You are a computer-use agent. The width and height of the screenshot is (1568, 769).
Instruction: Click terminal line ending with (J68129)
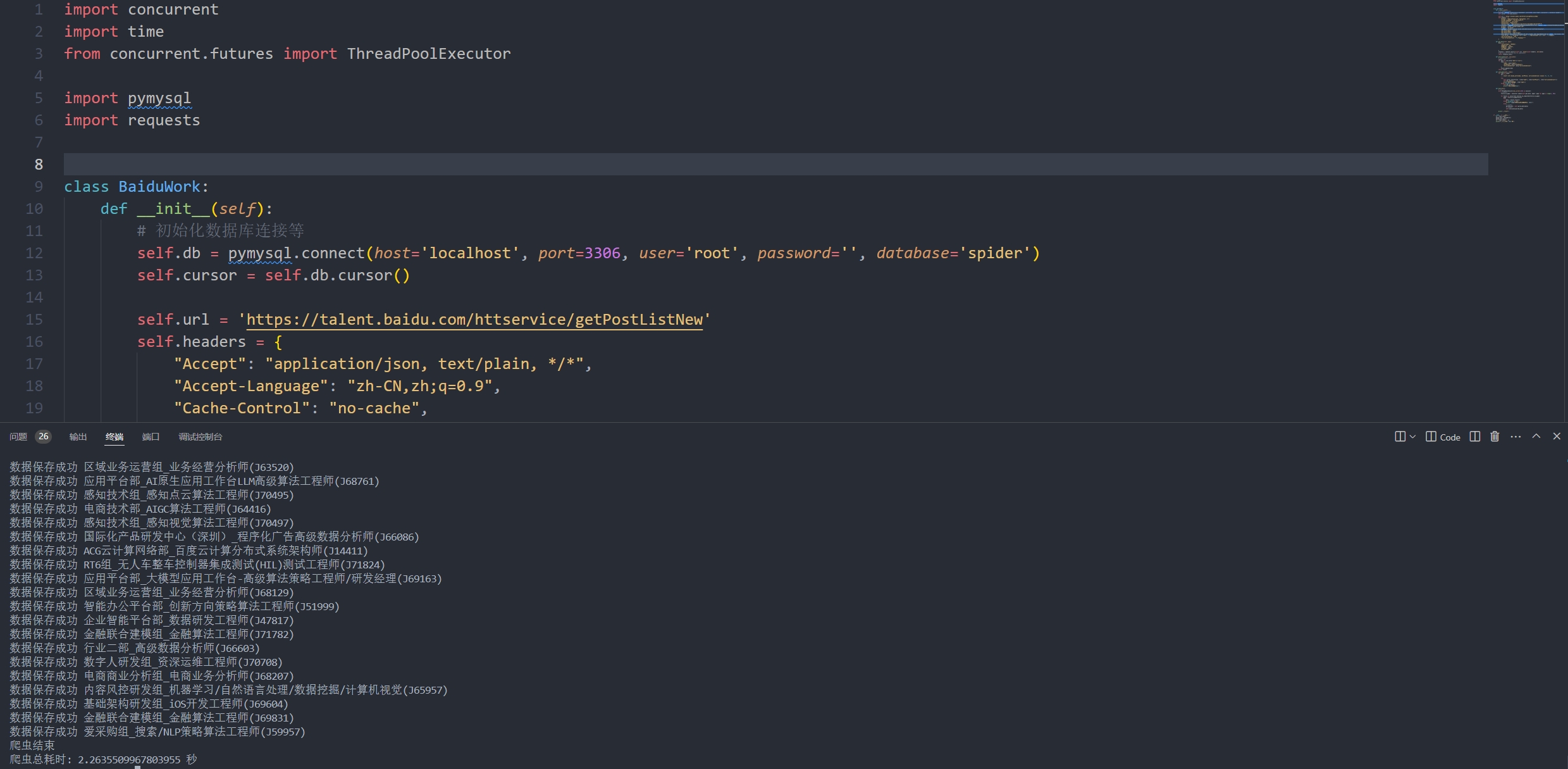(152, 592)
